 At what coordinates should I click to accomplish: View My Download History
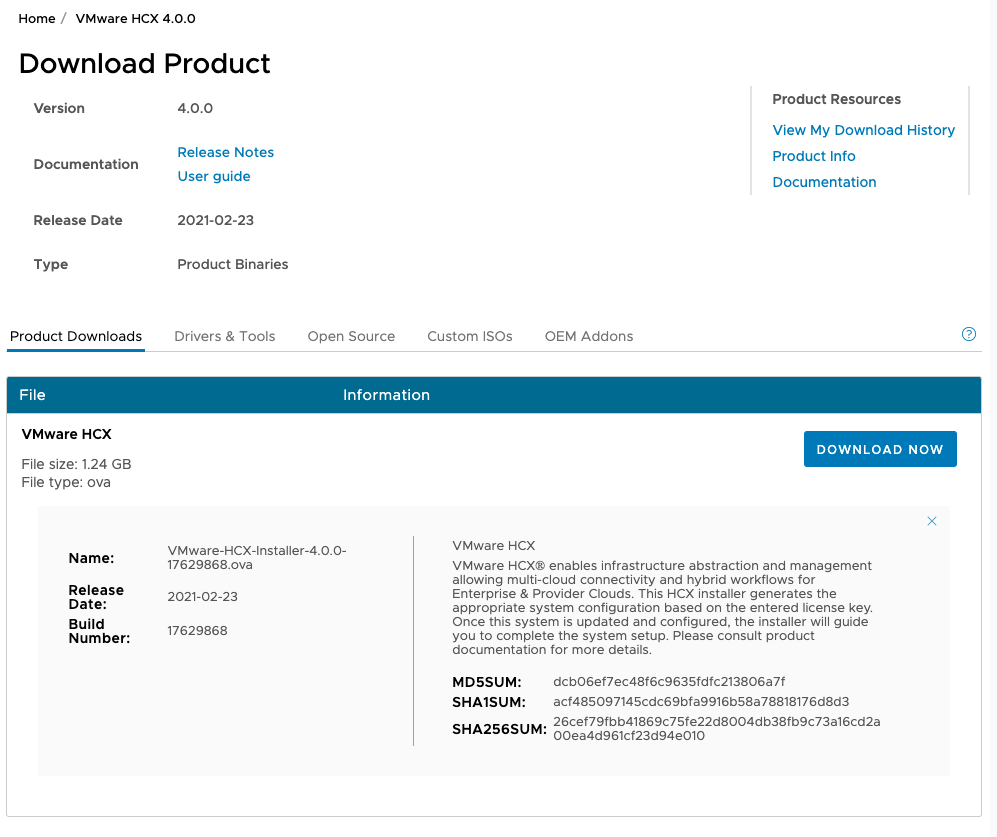[x=863, y=130]
